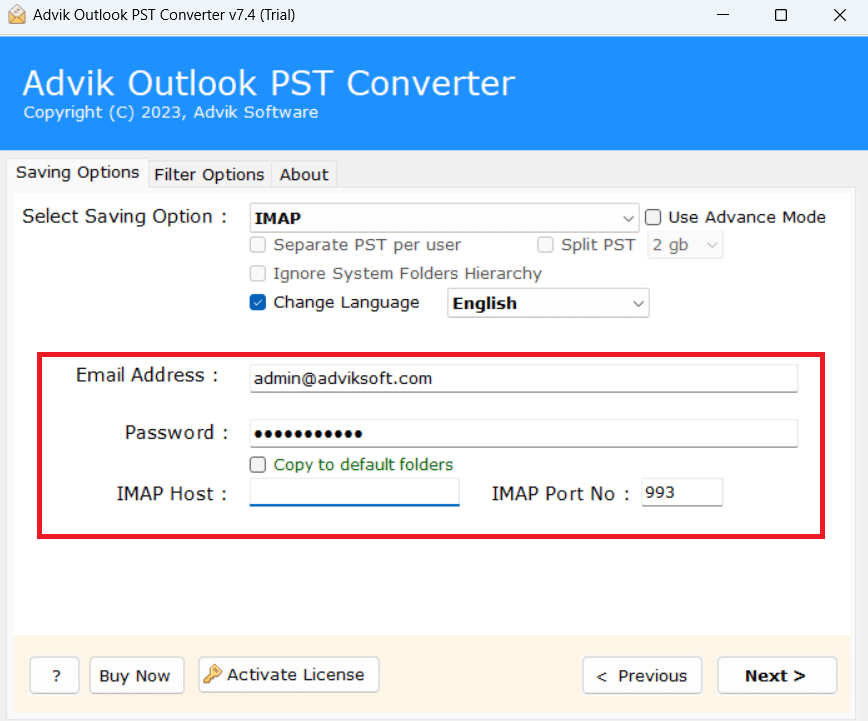Viewport: 868px width, 721px height.
Task: Maximize the Advik converter window
Action: 781,15
